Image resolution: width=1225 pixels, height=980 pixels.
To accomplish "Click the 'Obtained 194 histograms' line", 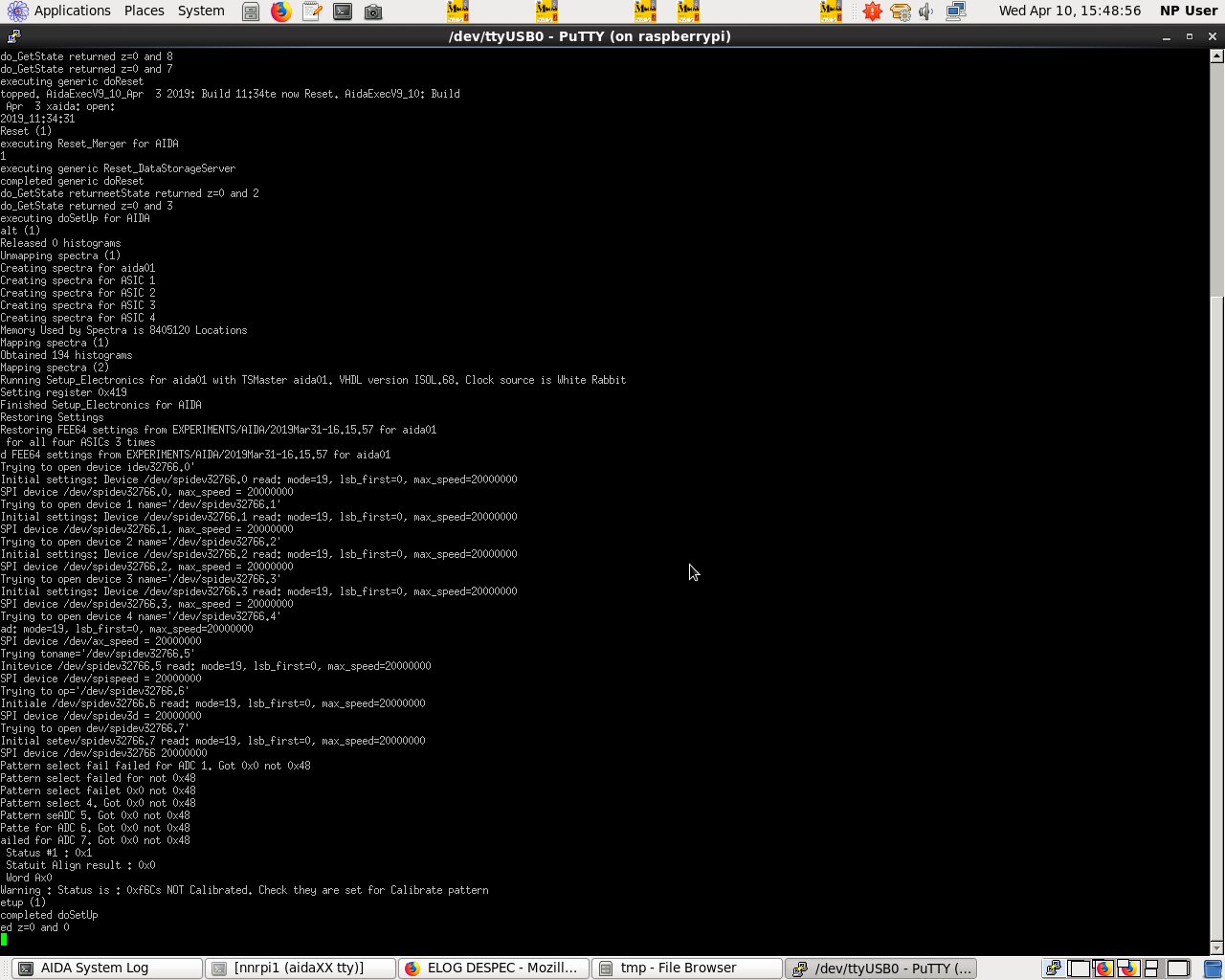I will 66,355.
